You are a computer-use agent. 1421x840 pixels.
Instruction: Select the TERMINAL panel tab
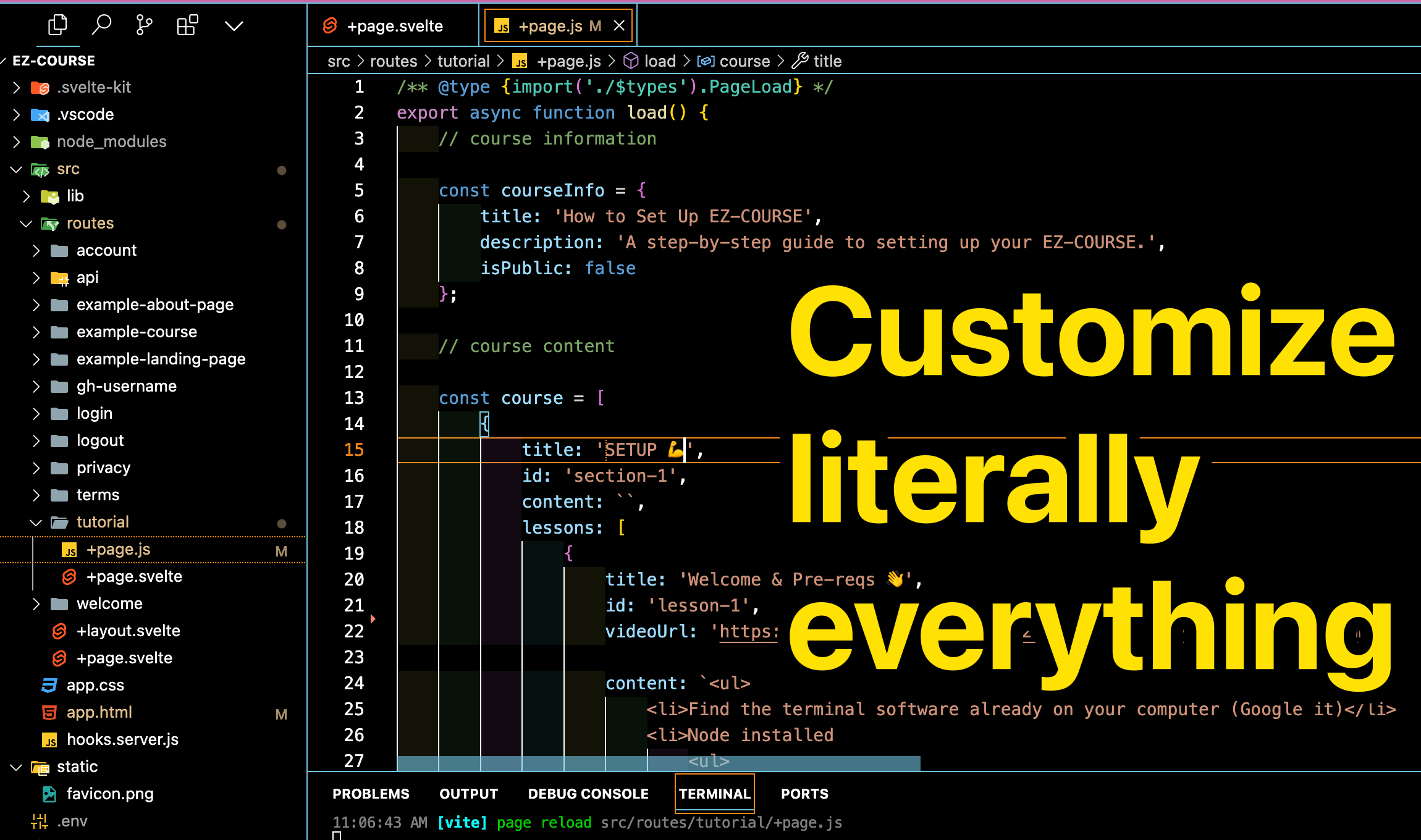tap(715, 794)
